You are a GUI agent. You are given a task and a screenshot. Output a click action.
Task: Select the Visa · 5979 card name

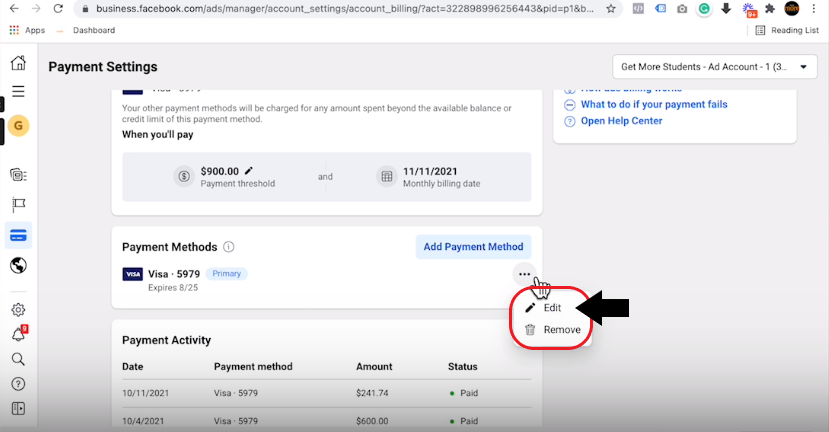pos(174,274)
